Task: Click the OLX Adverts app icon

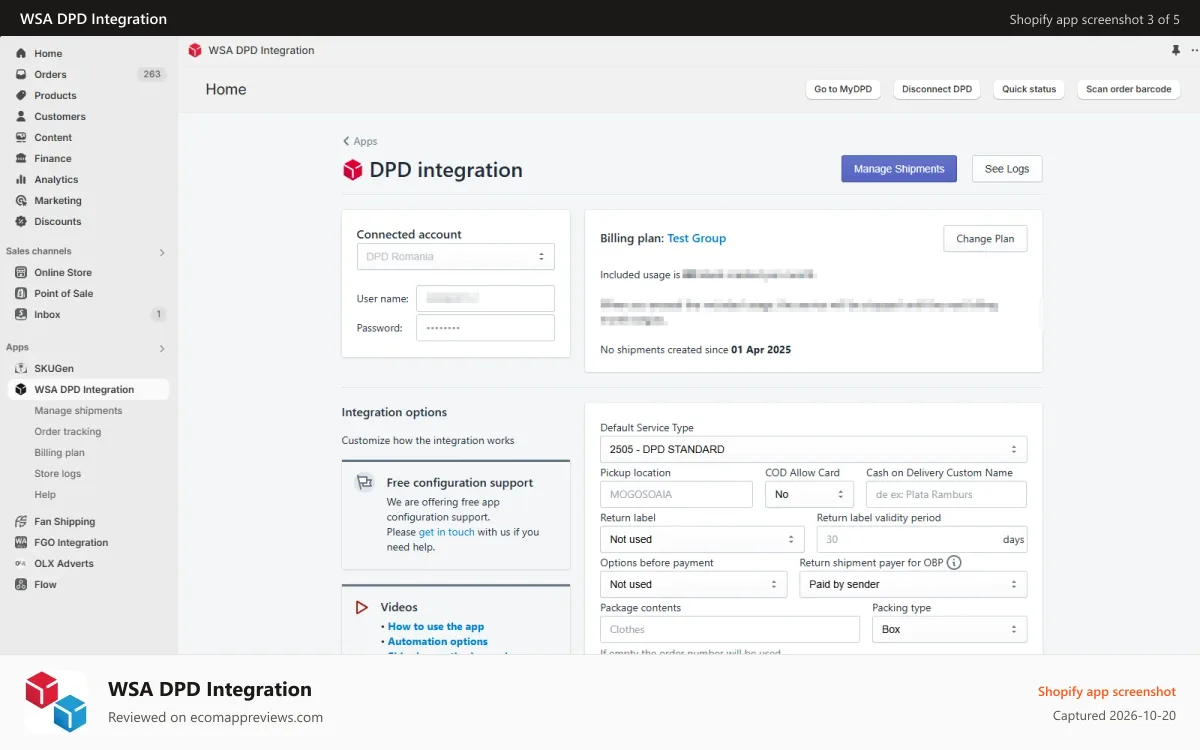Action: (21, 563)
